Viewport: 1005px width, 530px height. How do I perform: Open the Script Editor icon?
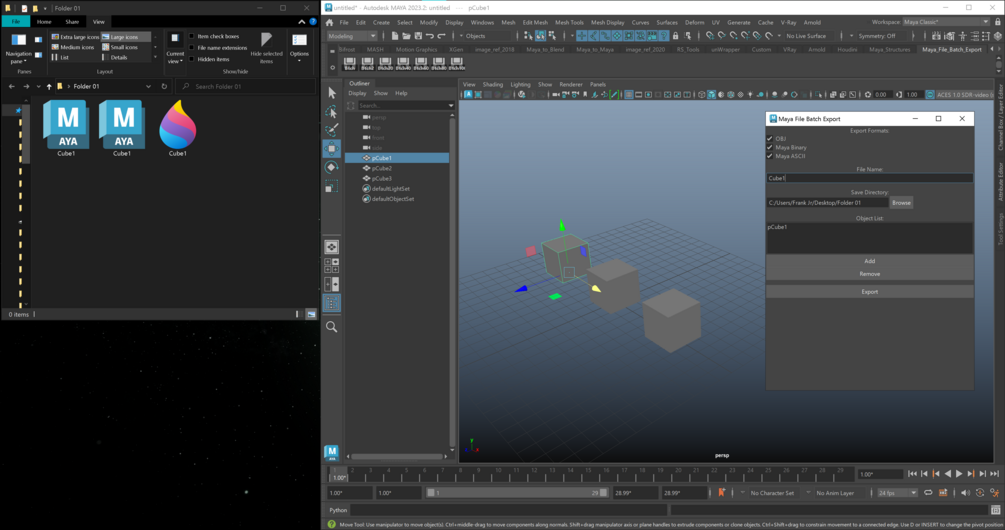tap(995, 510)
